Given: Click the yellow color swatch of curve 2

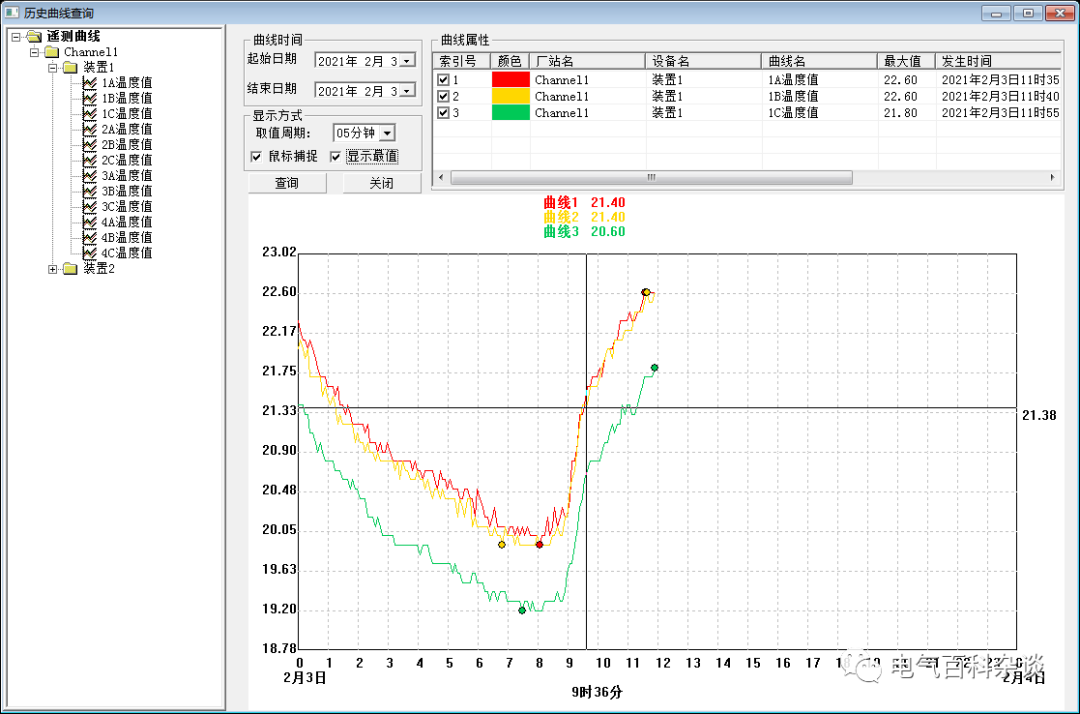Looking at the screenshot, I should (510, 96).
